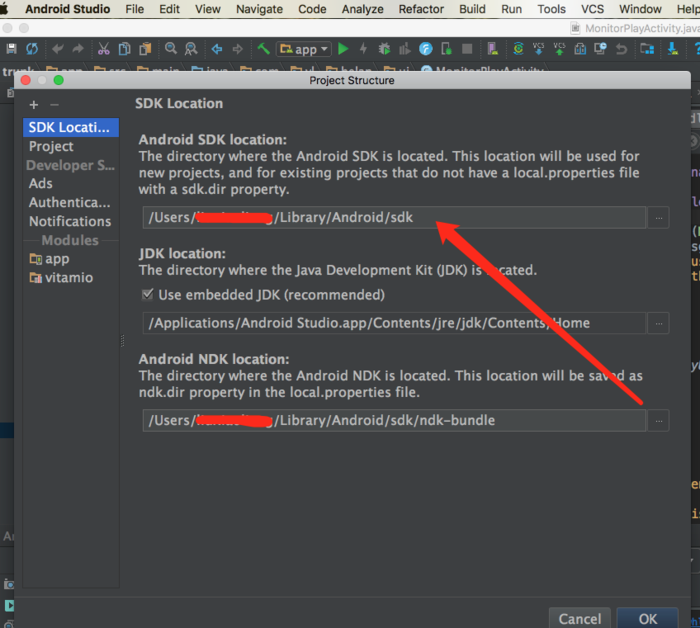Open the Tools menu
Image resolution: width=700 pixels, height=628 pixels.
tap(551, 9)
